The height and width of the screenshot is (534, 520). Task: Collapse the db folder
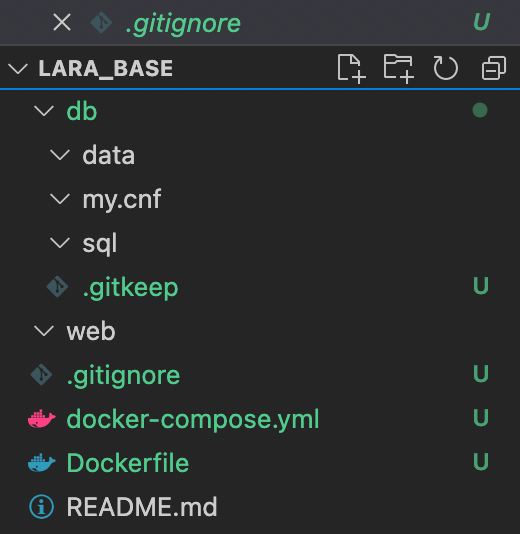[x=44, y=111]
